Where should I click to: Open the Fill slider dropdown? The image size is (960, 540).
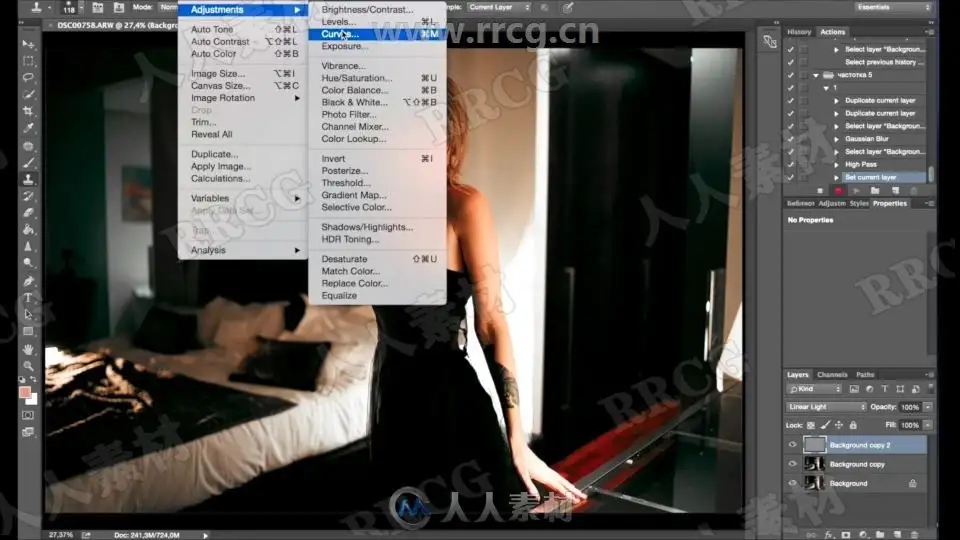[x=928, y=425]
